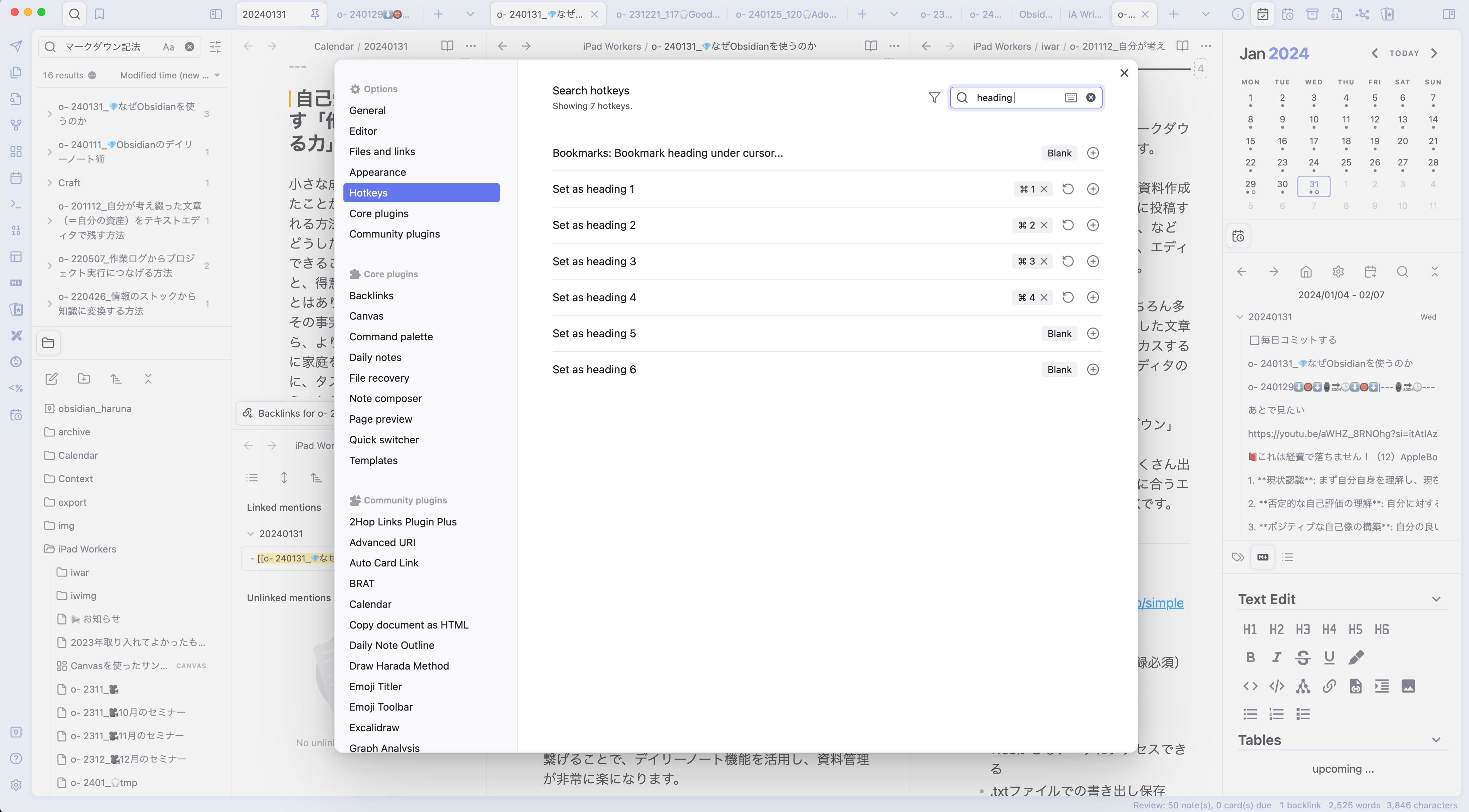Open the YouTube link in timeline
This screenshot has height=812, width=1469.
(x=1343, y=434)
